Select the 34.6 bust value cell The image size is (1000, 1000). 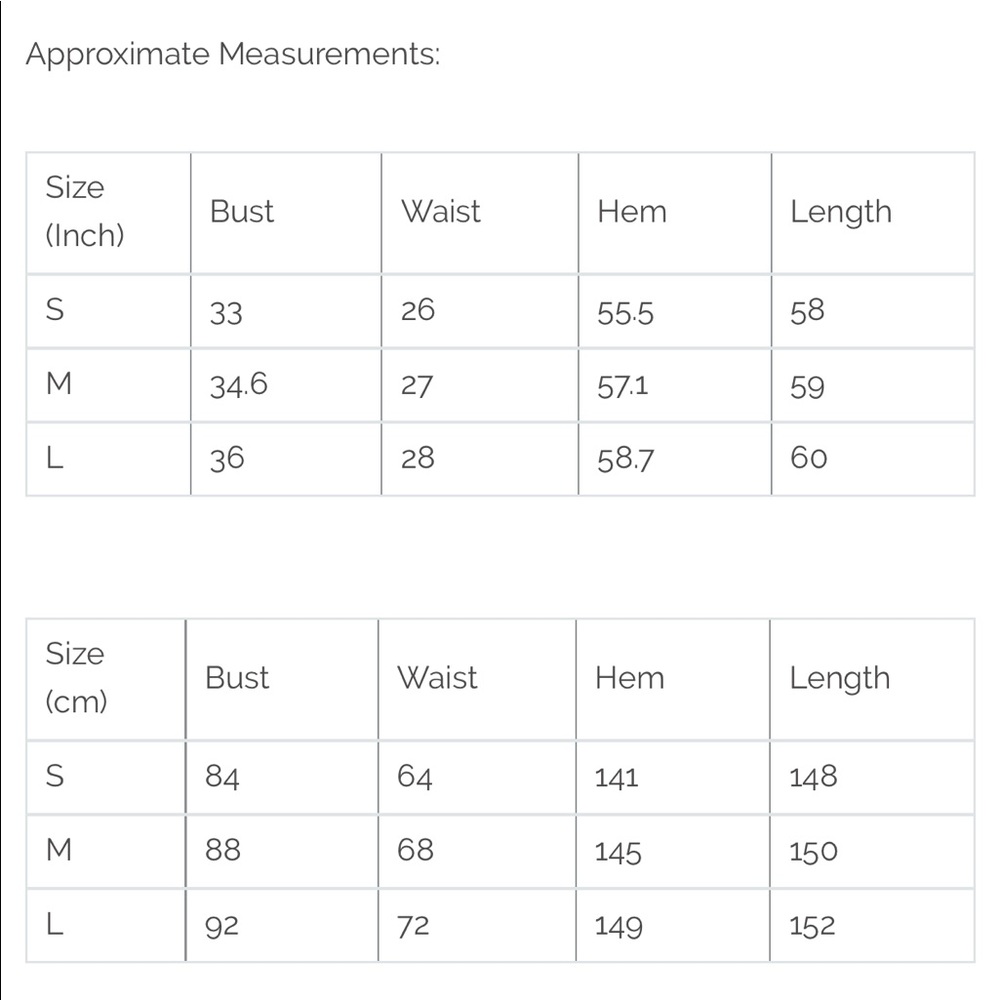pos(238,385)
